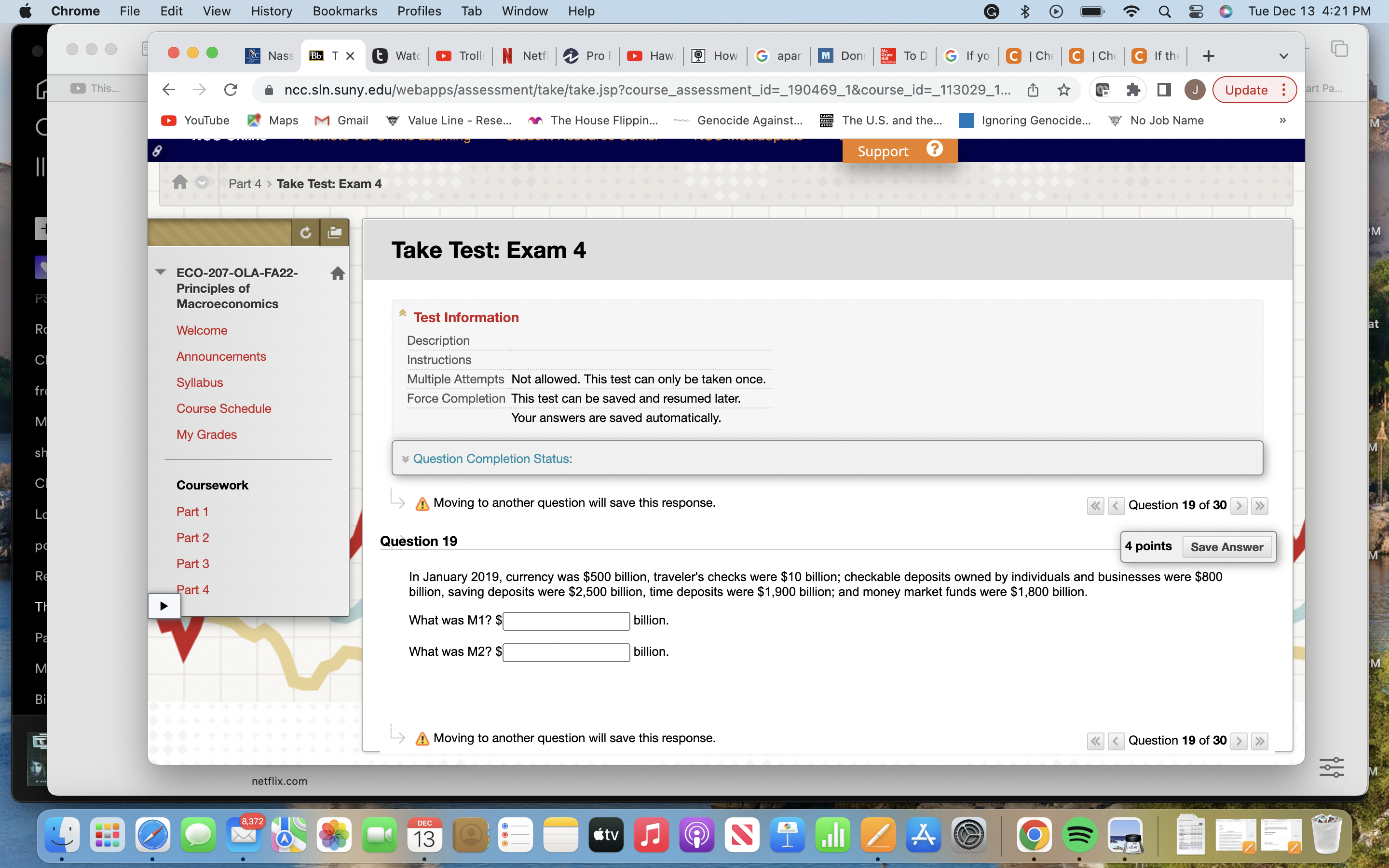Viewport: 1389px width, 868px height.
Task: Jump to last question double arrow
Action: pyautogui.click(x=1259, y=506)
